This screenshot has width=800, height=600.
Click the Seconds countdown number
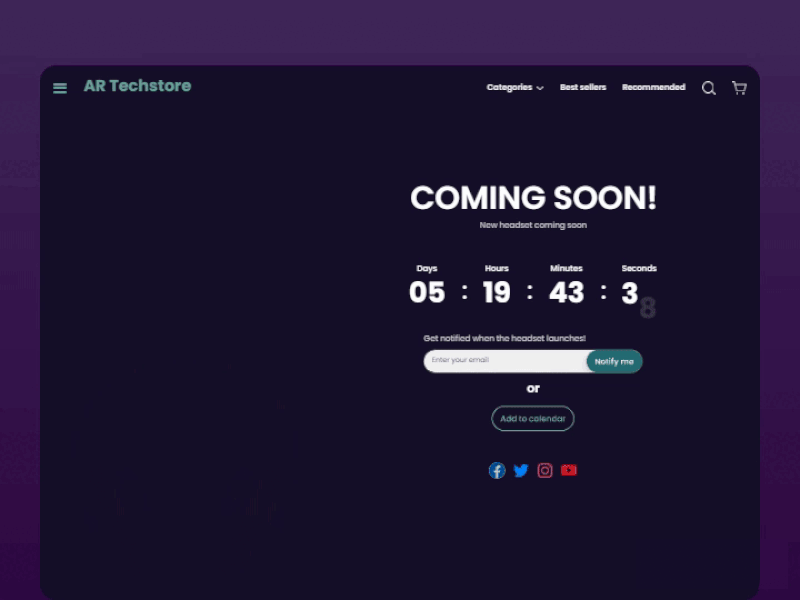630,292
